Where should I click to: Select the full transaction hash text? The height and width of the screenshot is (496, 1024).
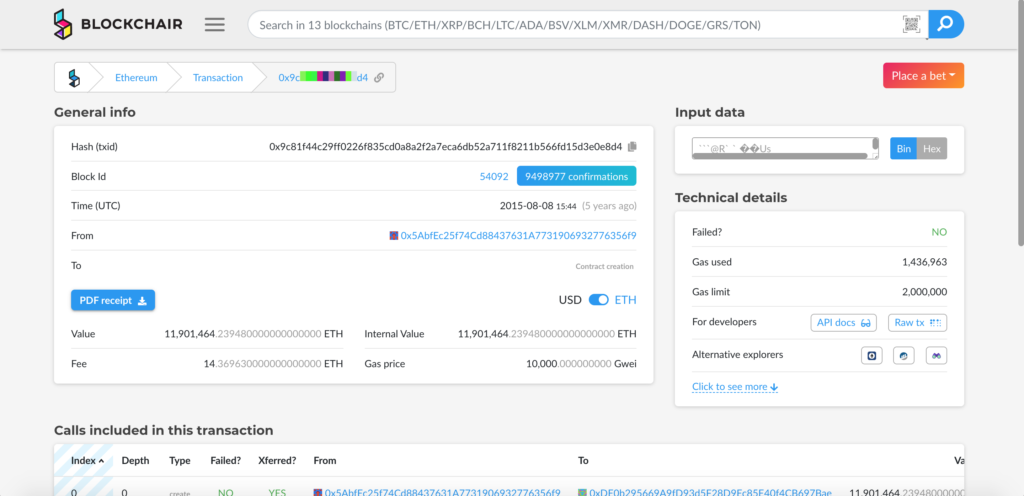coord(446,147)
